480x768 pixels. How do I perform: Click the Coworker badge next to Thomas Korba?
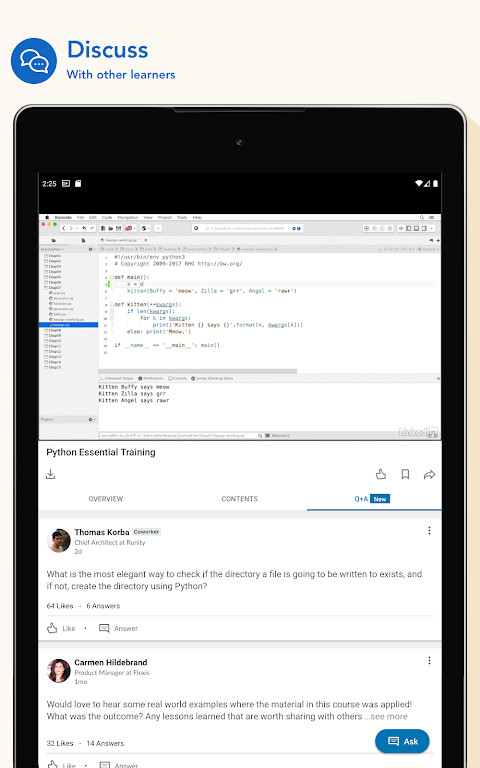tap(146, 532)
